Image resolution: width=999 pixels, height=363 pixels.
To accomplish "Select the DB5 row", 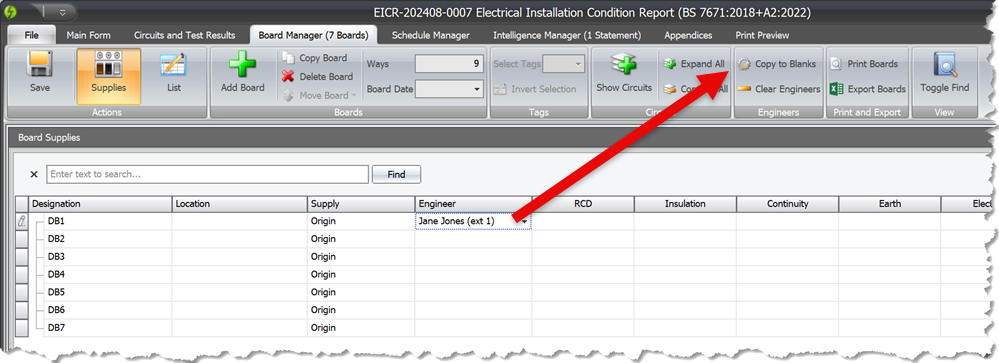I will point(57,292).
